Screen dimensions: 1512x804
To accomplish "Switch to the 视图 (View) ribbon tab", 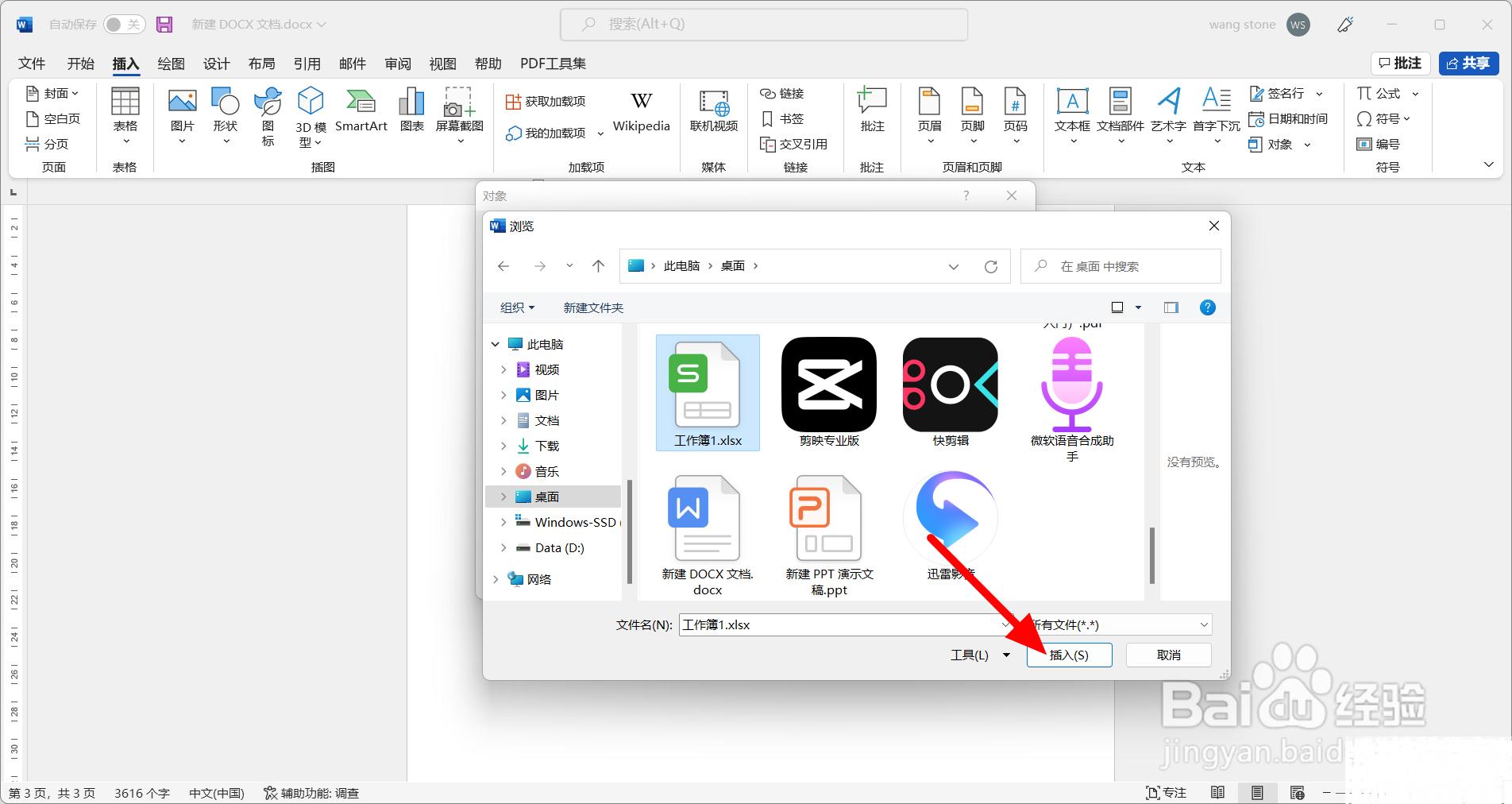I will coord(442,64).
